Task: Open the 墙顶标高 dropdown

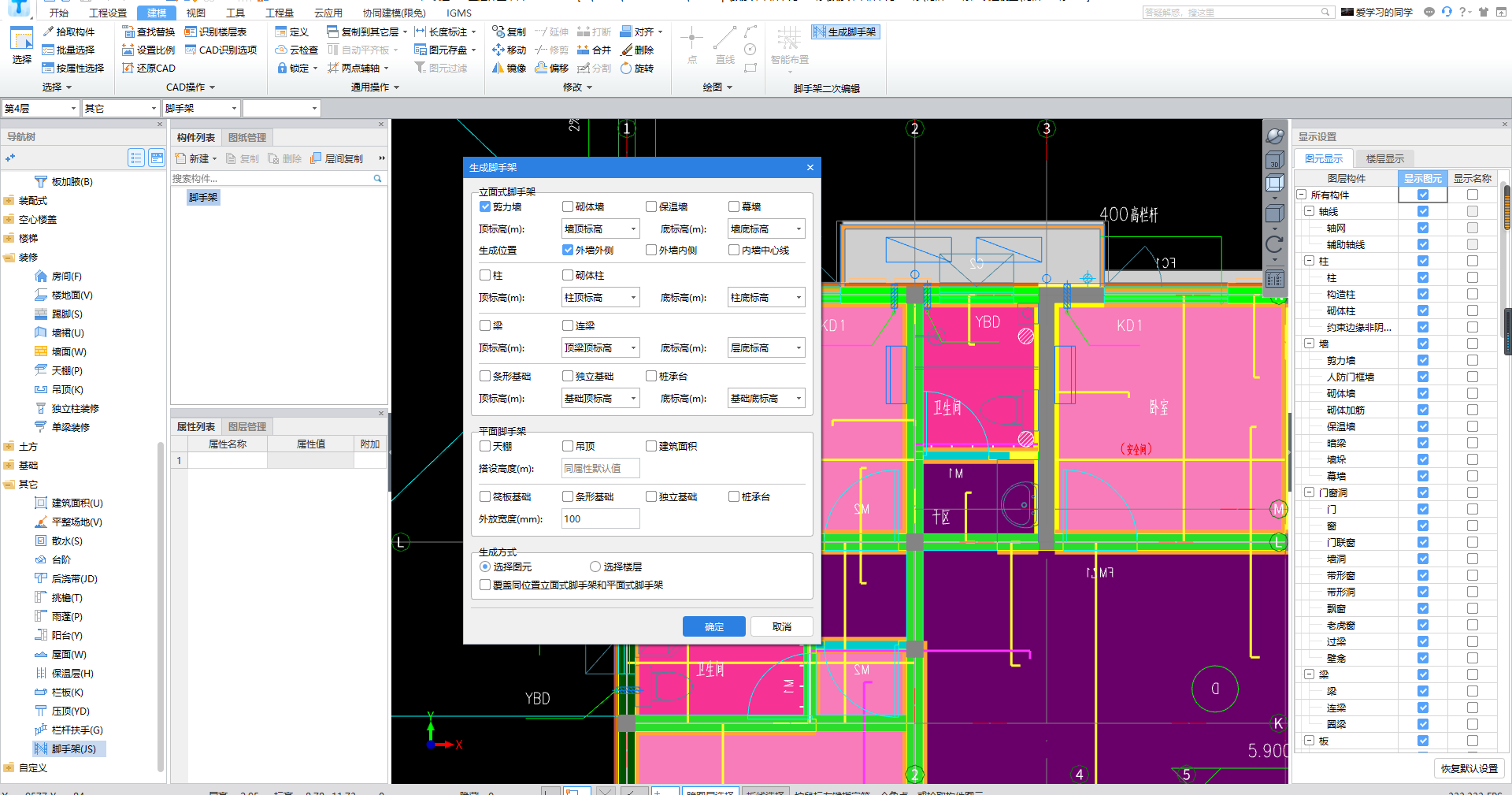Action: tap(600, 228)
